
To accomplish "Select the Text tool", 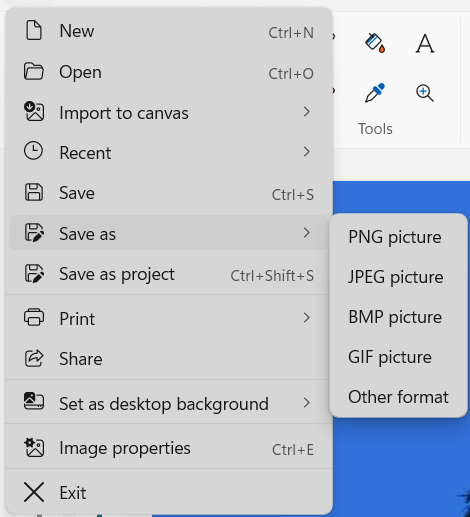I will (425, 43).
